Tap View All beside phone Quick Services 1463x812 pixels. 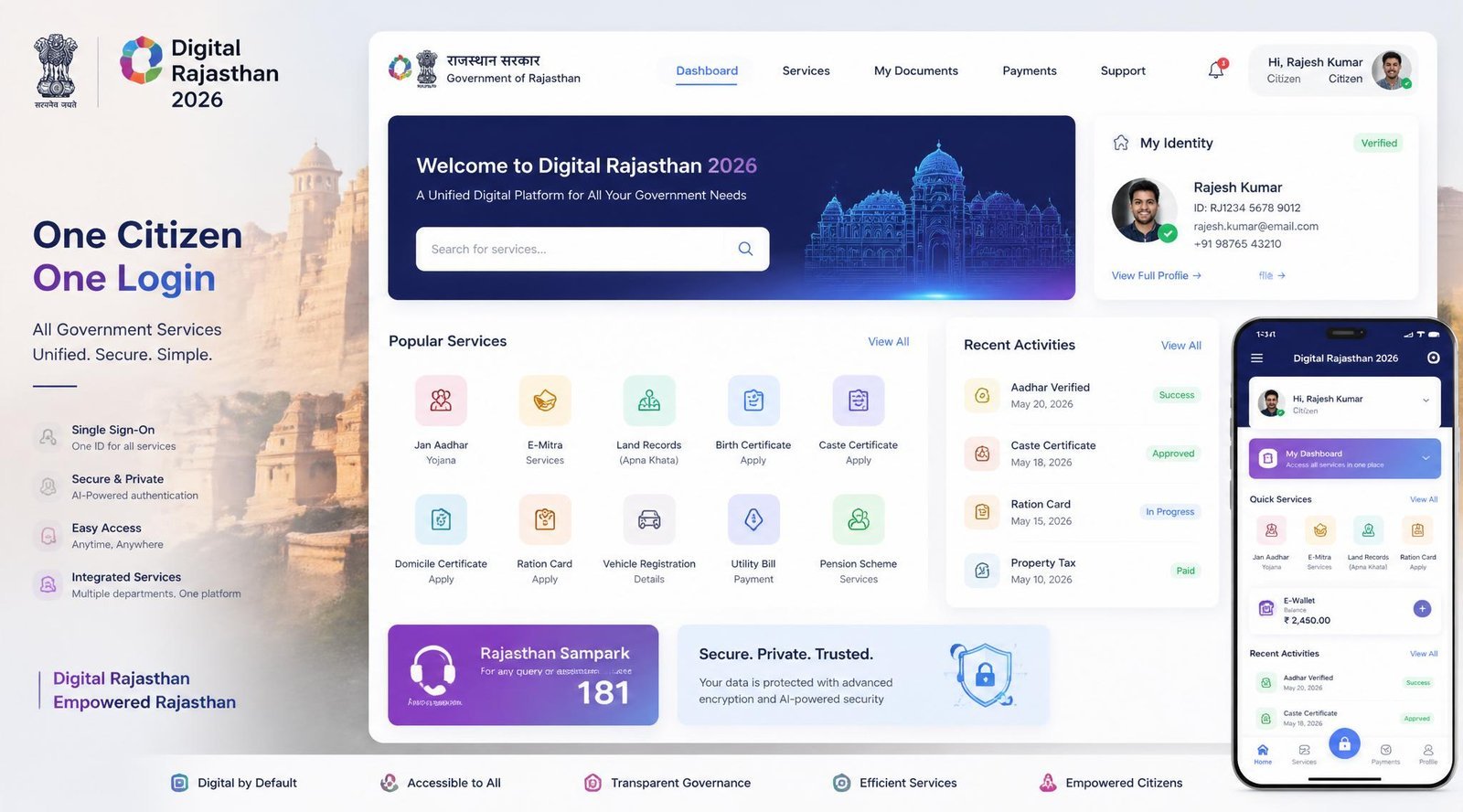1424,499
